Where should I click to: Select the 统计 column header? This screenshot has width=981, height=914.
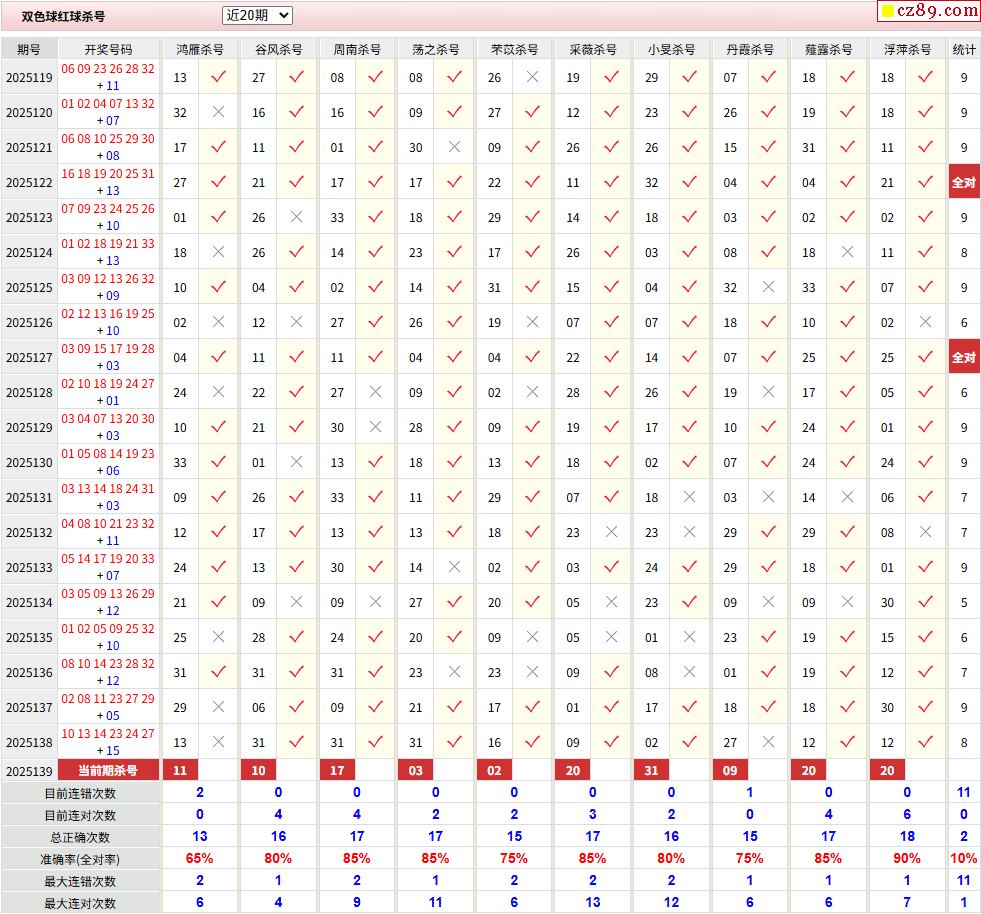(x=963, y=49)
